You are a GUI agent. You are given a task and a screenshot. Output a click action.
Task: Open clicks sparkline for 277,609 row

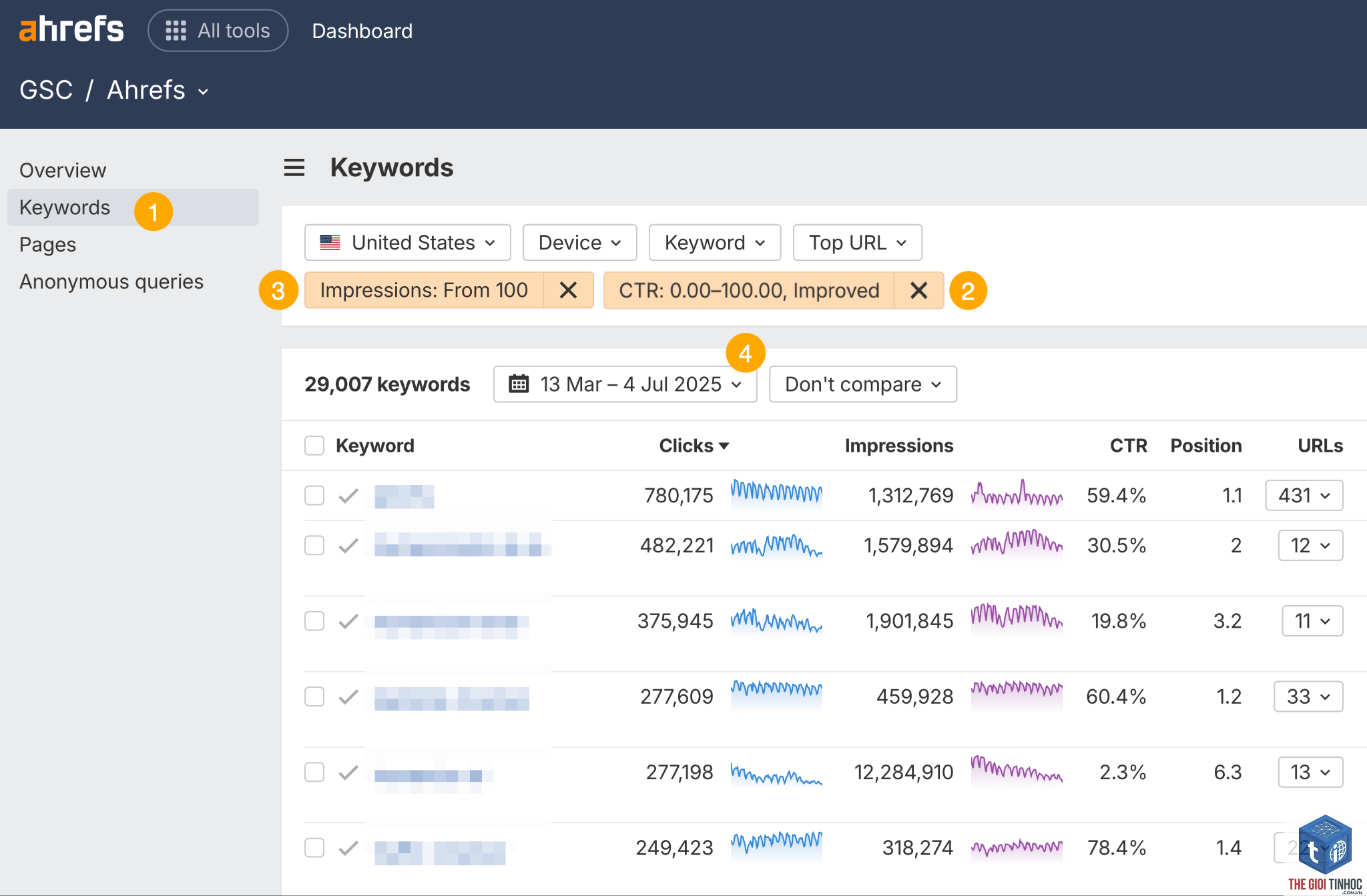776,695
